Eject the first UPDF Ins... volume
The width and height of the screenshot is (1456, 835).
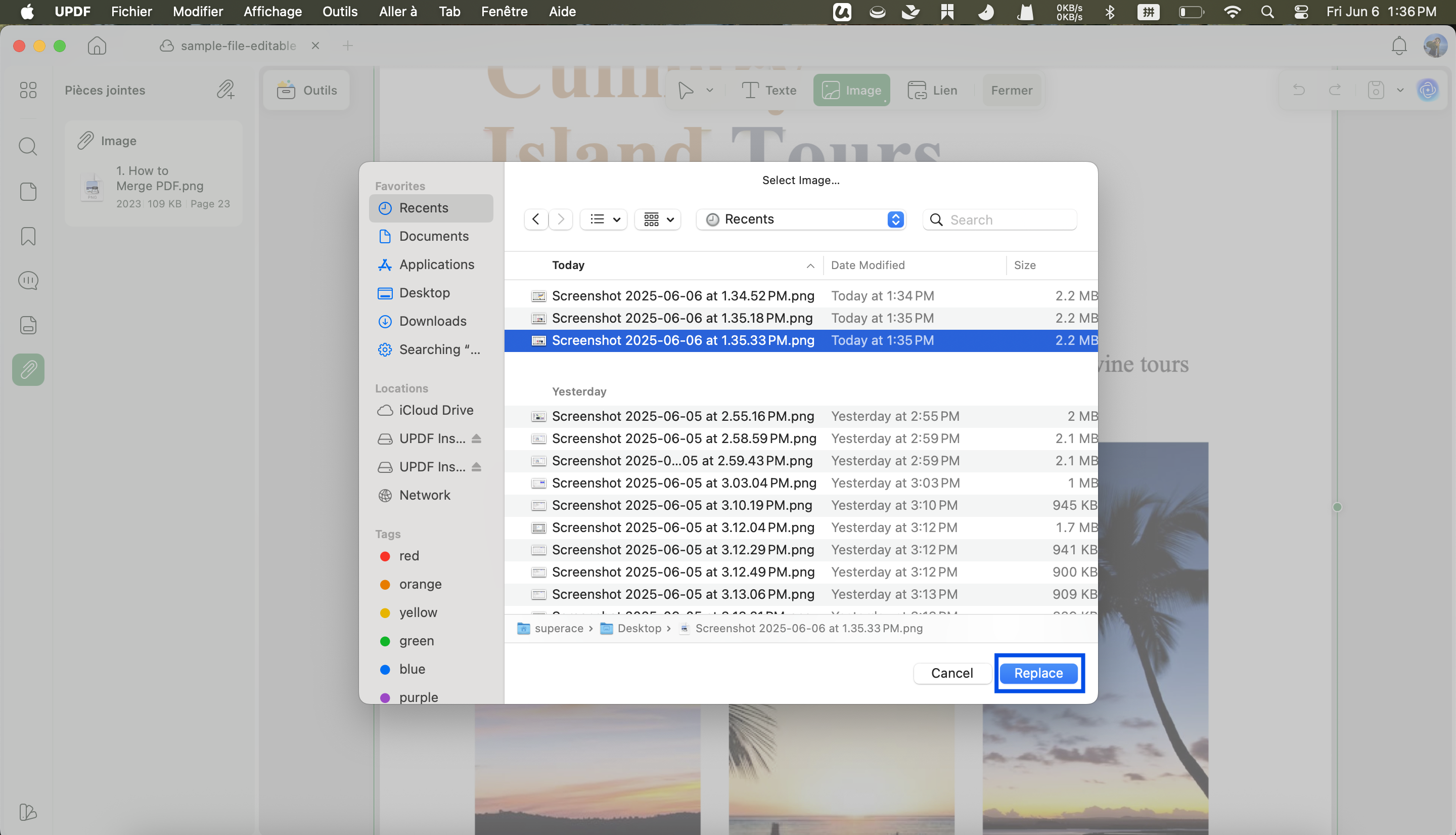(476, 438)
